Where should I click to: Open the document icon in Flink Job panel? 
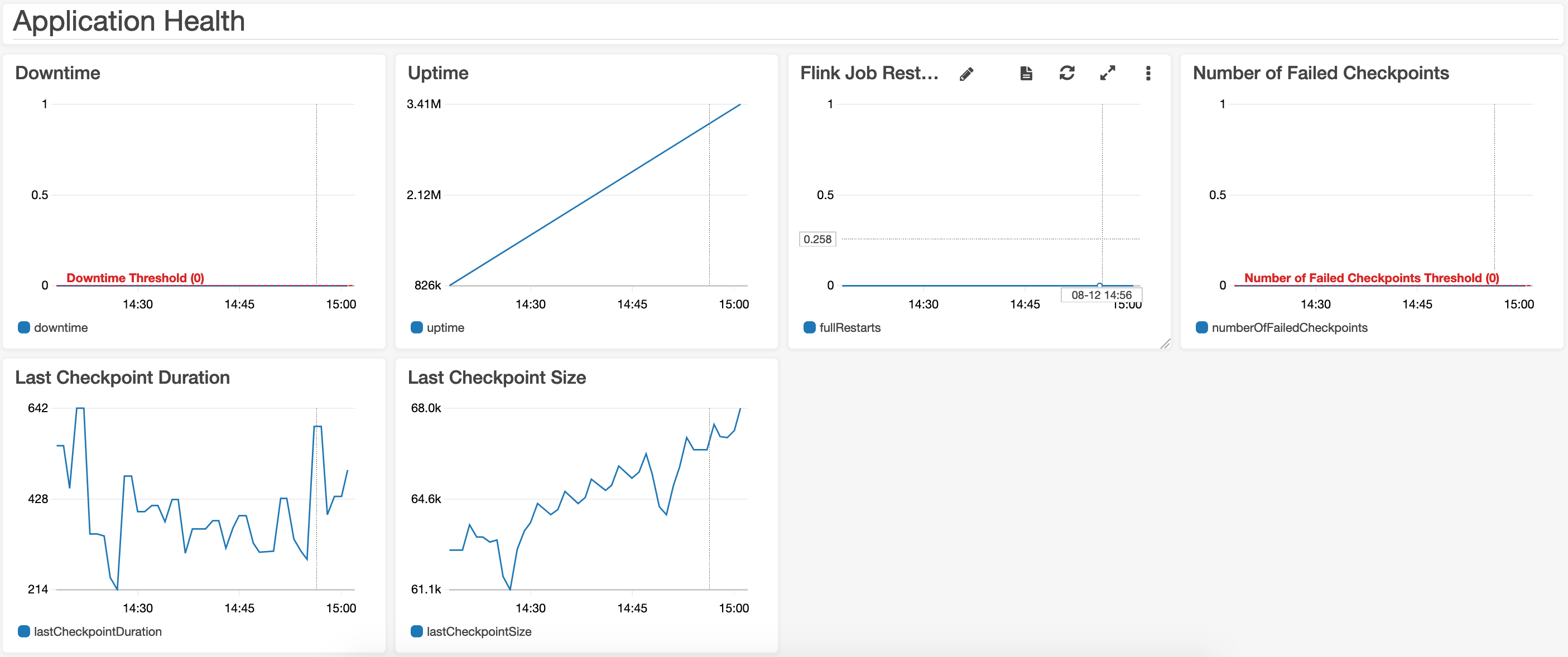pyautogui.click(x=1026, y=74)
